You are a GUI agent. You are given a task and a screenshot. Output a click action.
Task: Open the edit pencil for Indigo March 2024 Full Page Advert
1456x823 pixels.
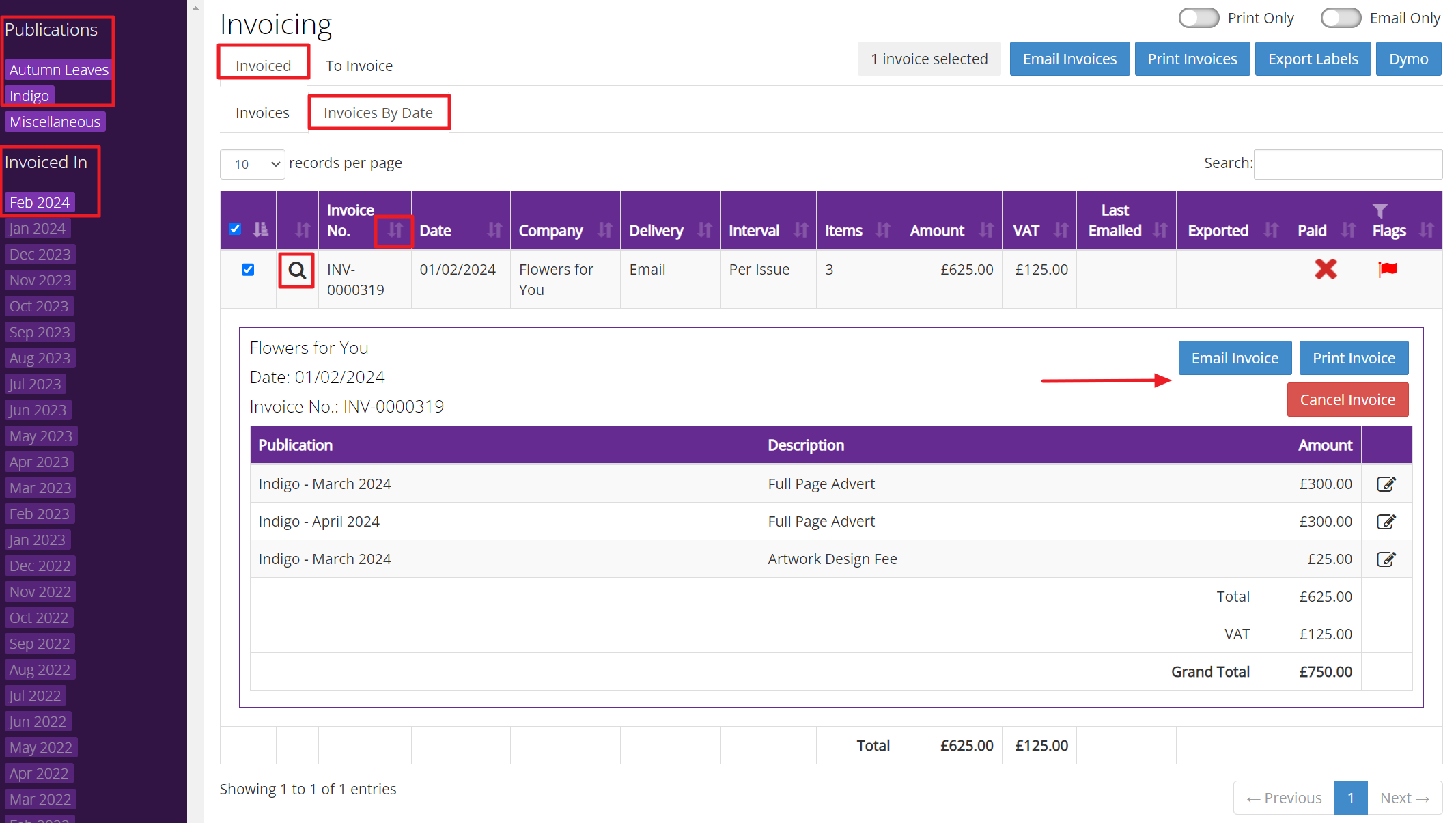pos(1386,484)
